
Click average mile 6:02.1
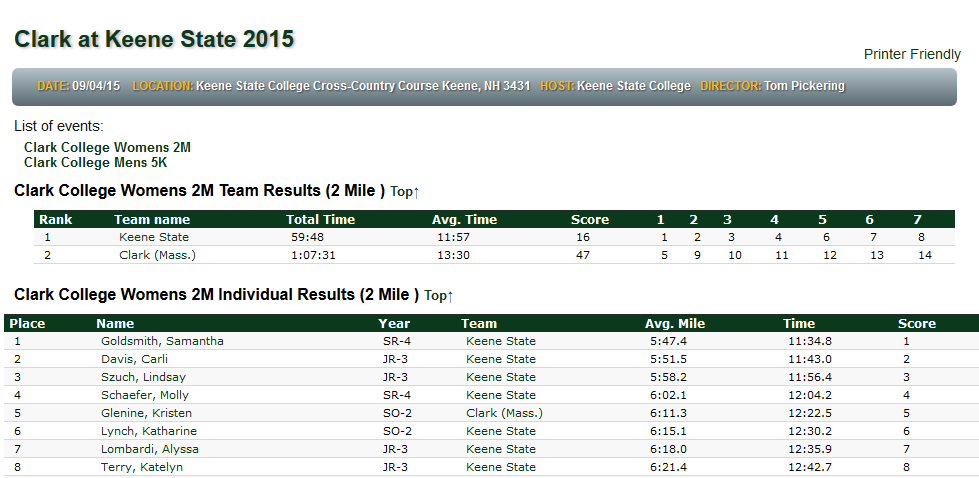click(668, 396)
